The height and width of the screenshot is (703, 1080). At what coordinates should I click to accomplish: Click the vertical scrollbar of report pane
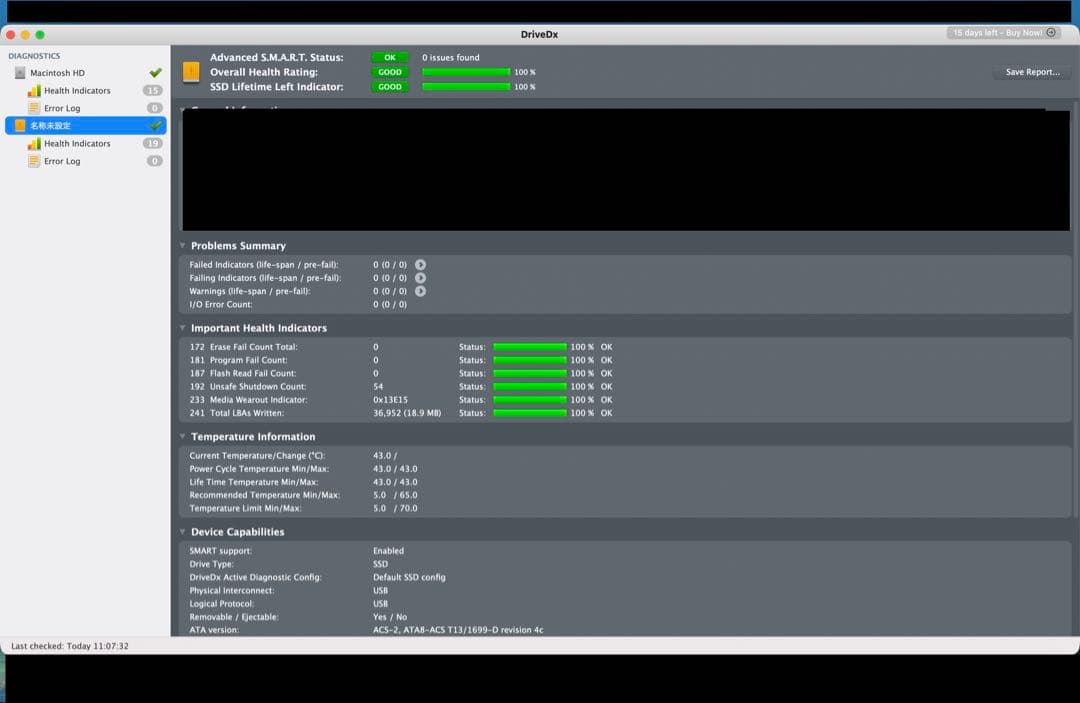click(x=1075, y=308)
